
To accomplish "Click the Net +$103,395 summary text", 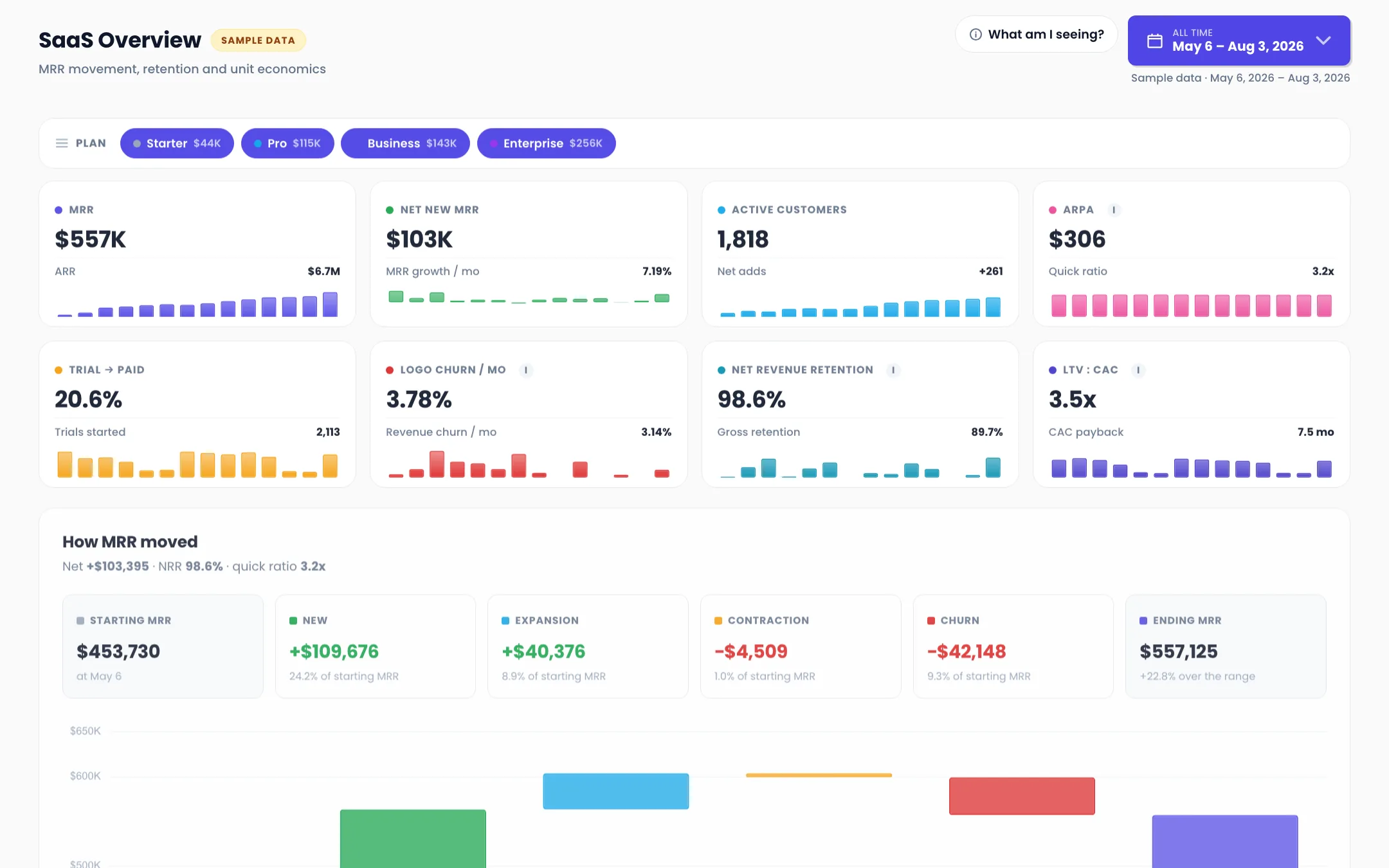I will click(105, 566).
